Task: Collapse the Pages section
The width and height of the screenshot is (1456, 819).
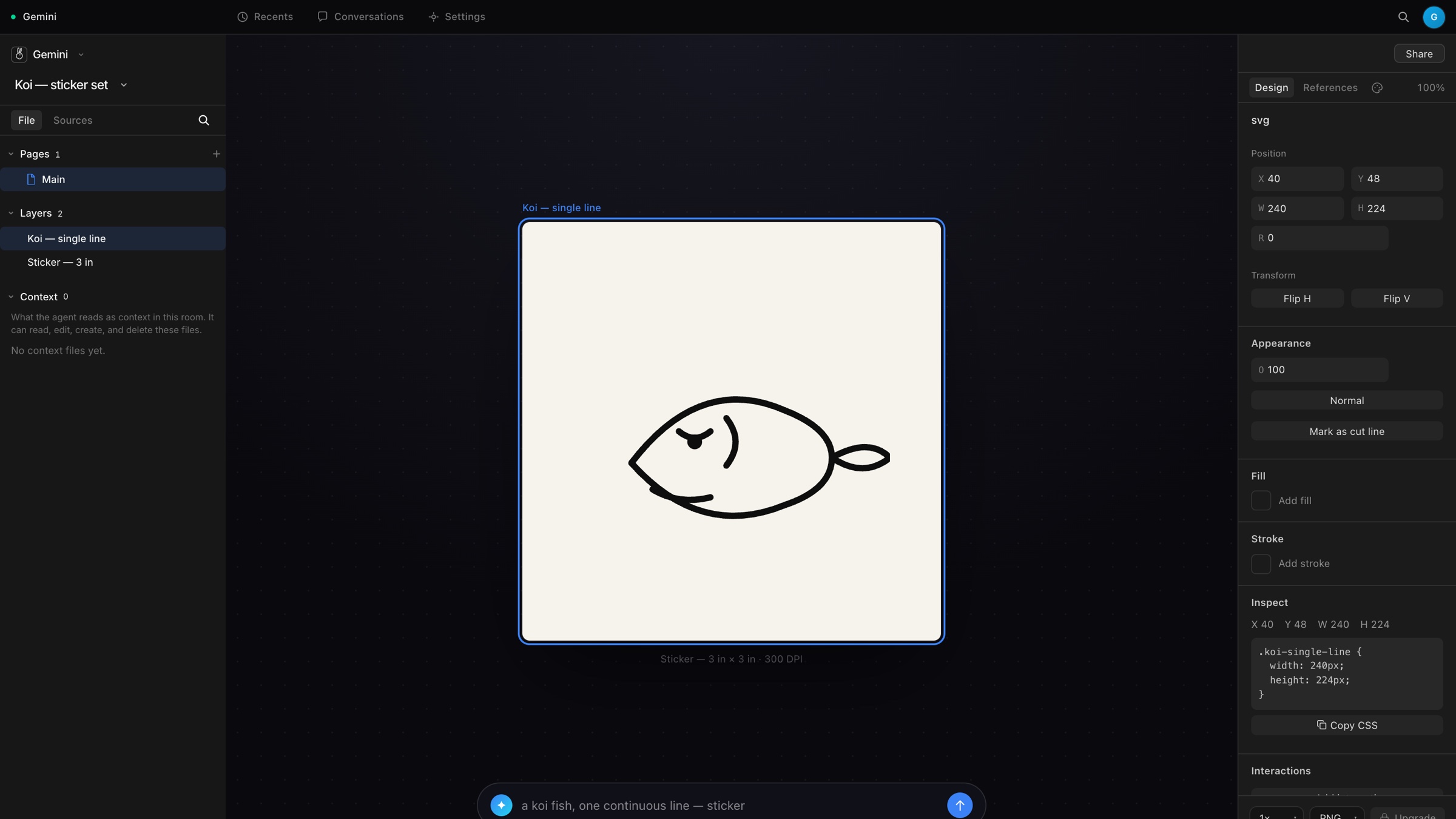Action: tap(11, 154)
